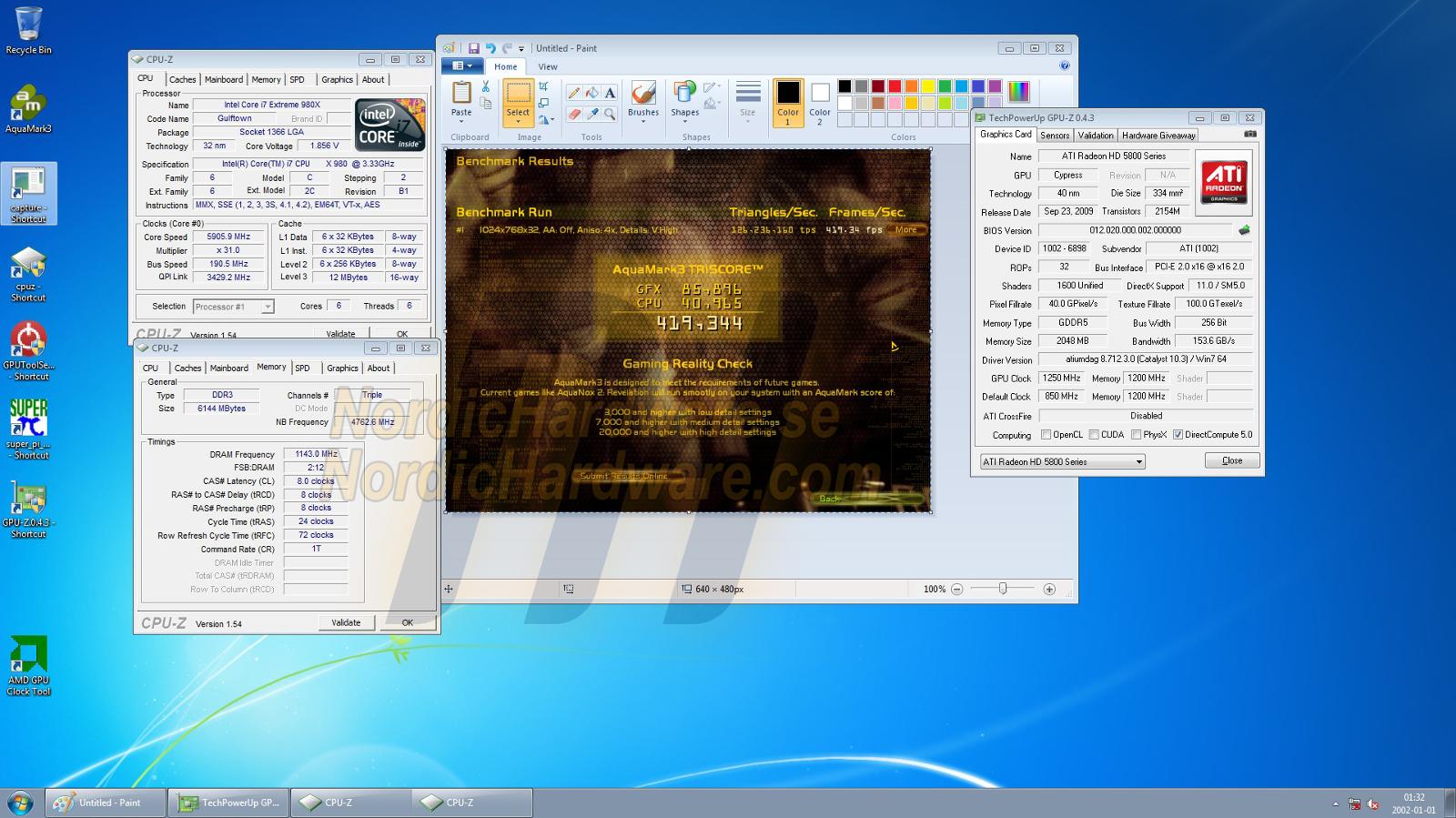Open AquaMark3 desktop icon
Viewport: 1456px width, 818px height.
point(28,109)
